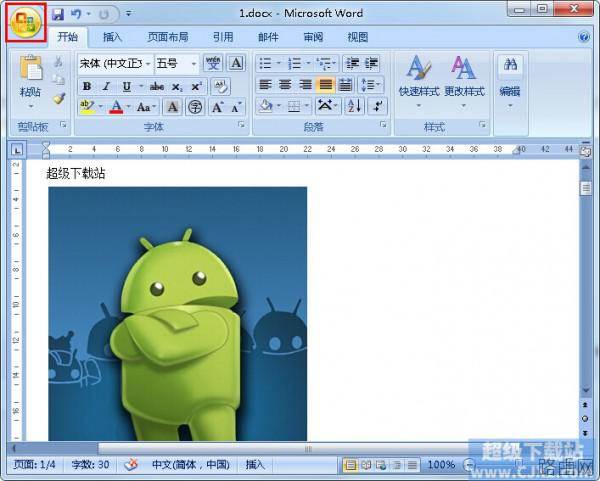
Task: Open line spacing options
Action: (370, 85)
